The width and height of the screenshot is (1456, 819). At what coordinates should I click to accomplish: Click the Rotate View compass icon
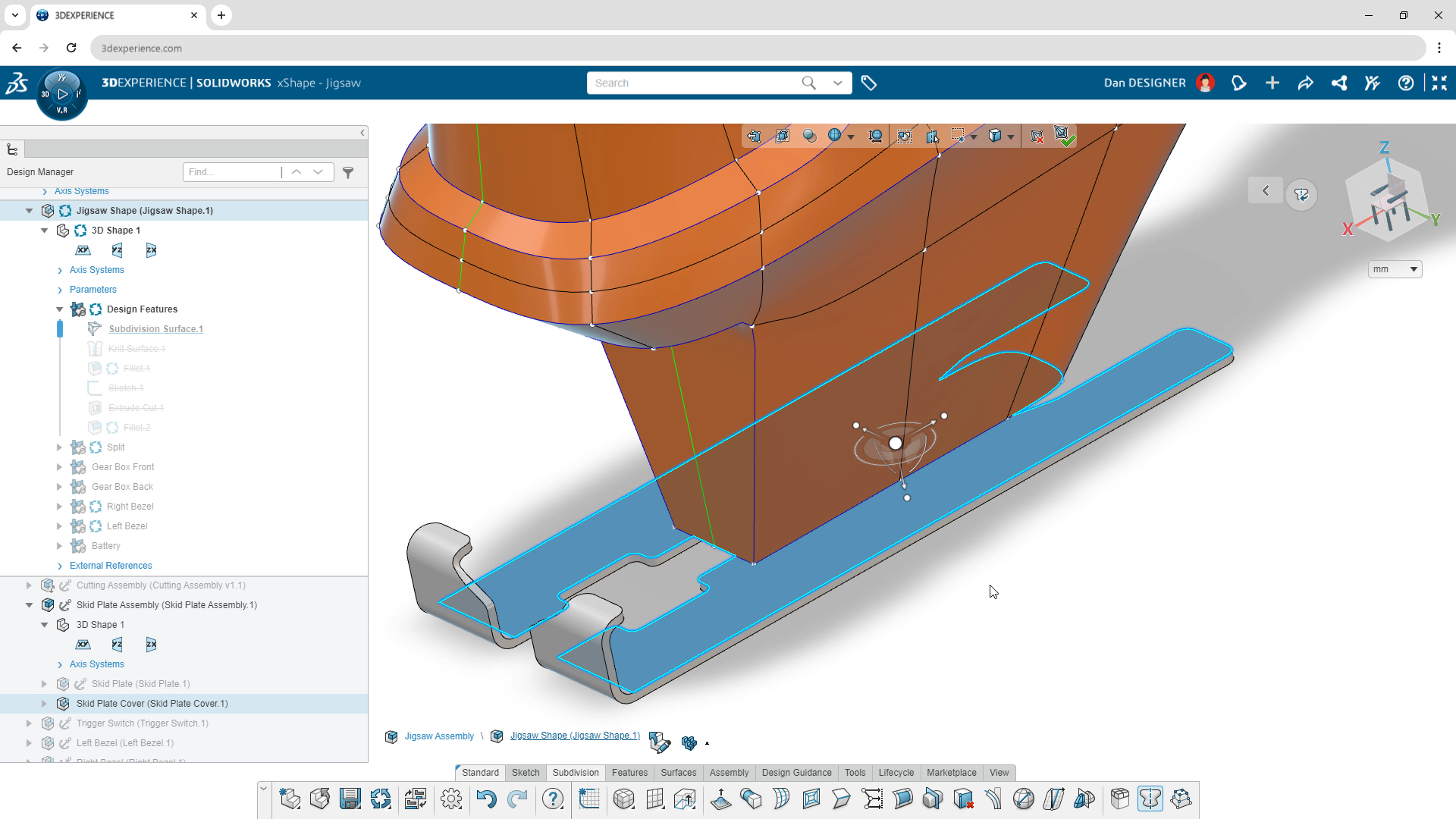(1301, 194)
